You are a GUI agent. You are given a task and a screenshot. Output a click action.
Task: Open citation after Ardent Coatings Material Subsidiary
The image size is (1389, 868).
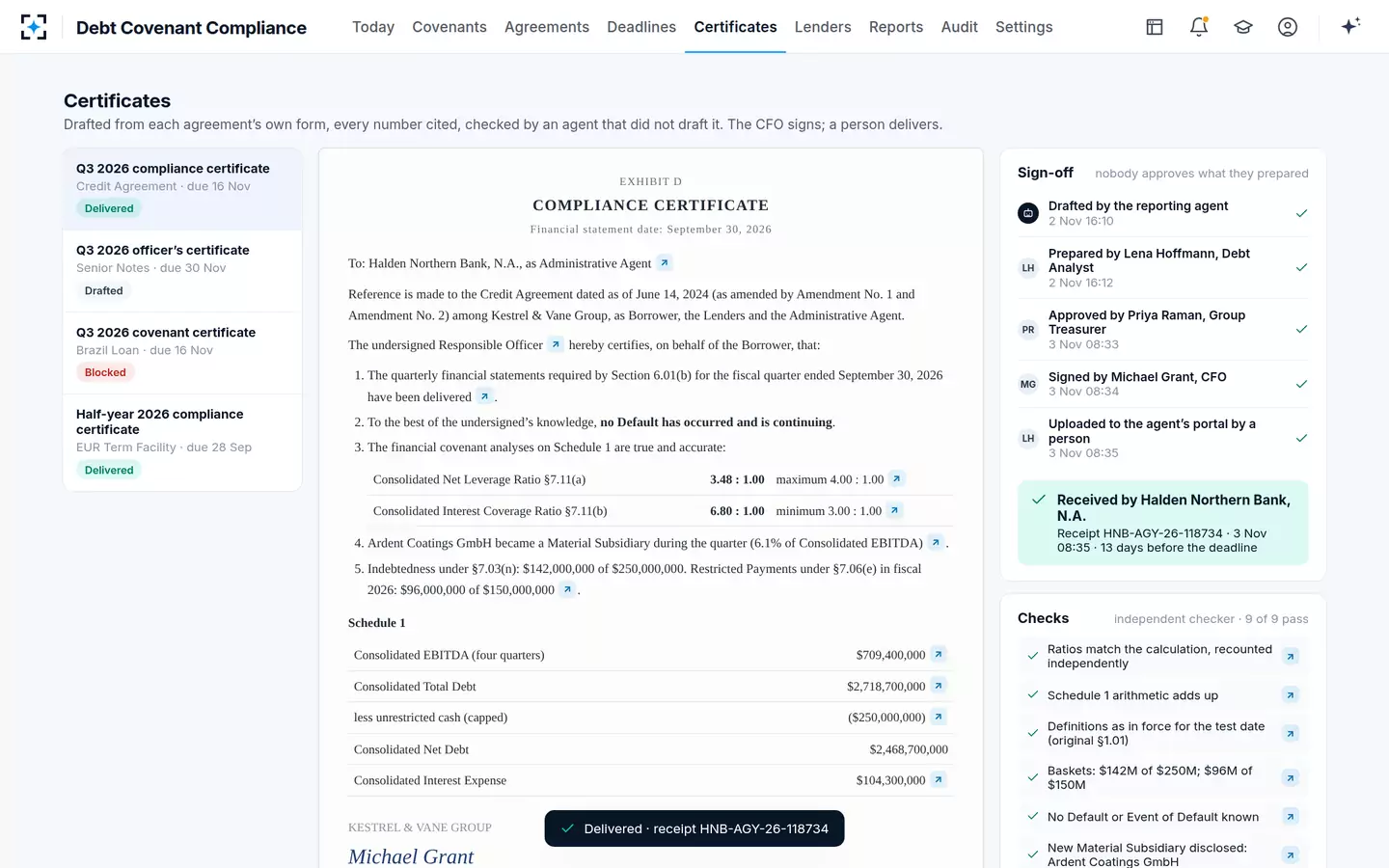[x=935, y=542]
